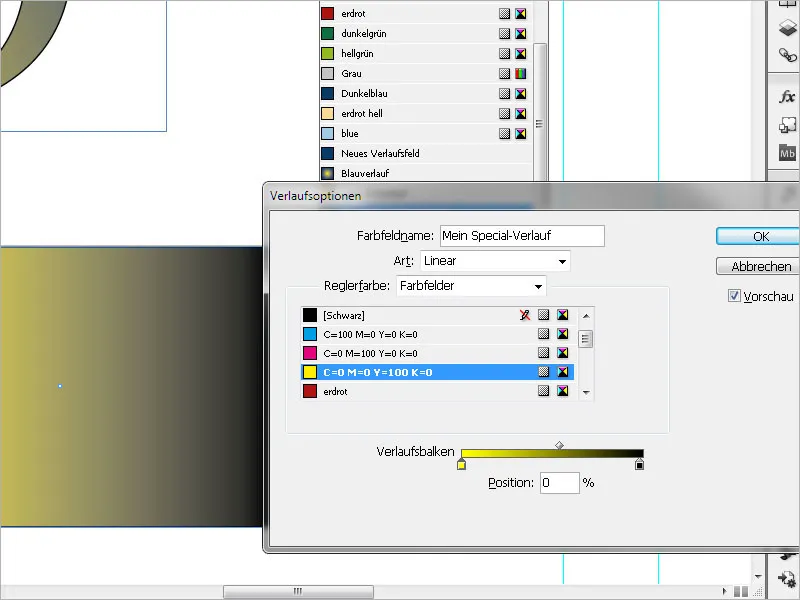Click vertical scroll down arrow at bottom right

click(x=758, y=577)
